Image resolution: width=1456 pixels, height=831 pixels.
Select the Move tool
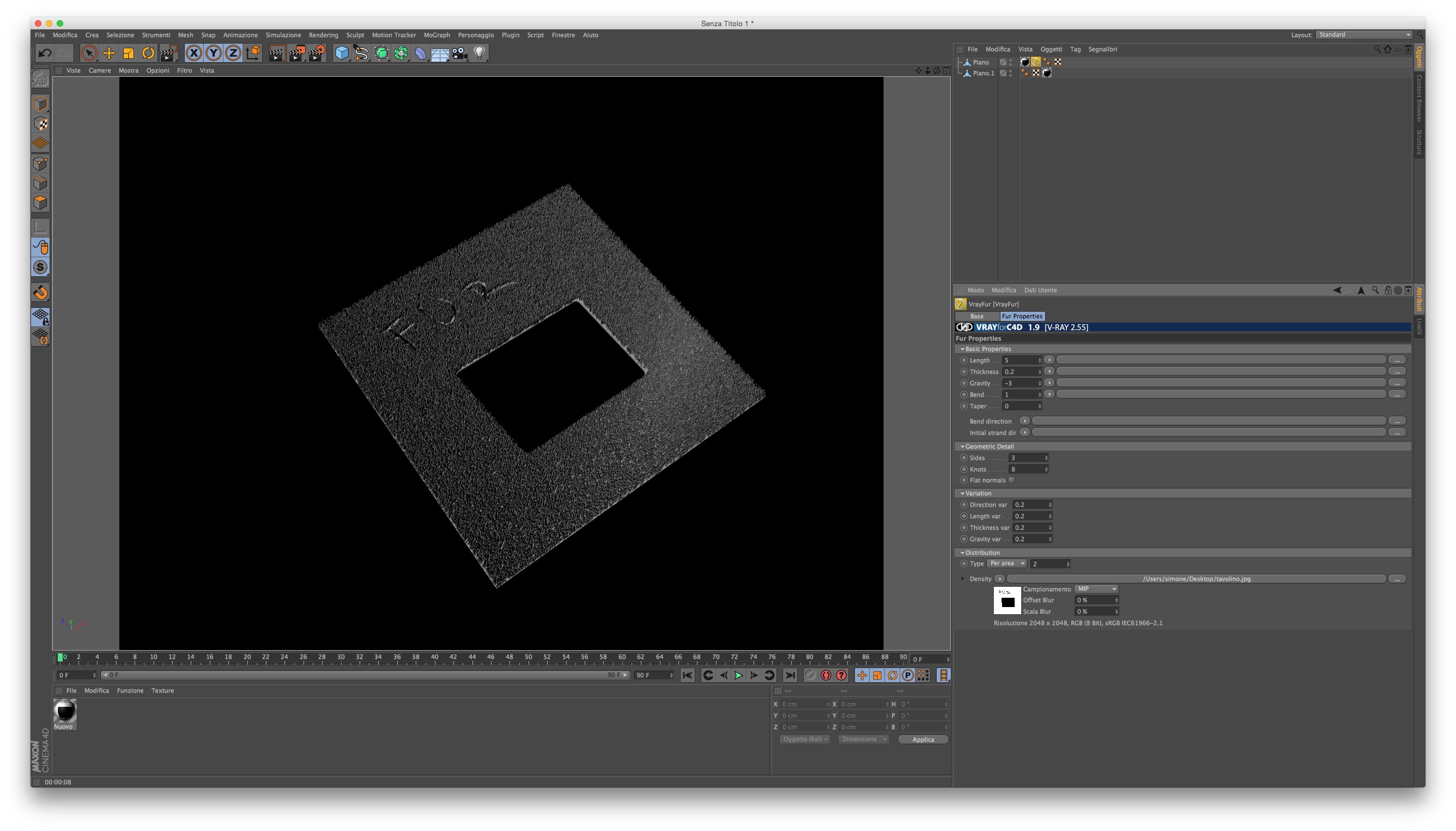[x=108, y=53]
